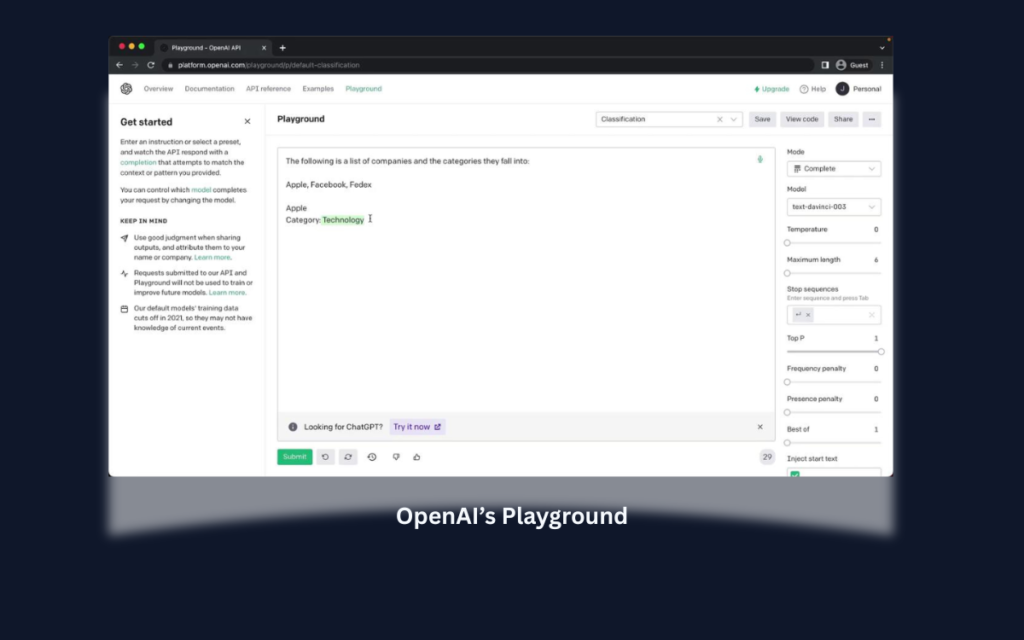Click the microphone icon in the prompt editor
This screenshot has width=1024, height=640.
[759, 158]
